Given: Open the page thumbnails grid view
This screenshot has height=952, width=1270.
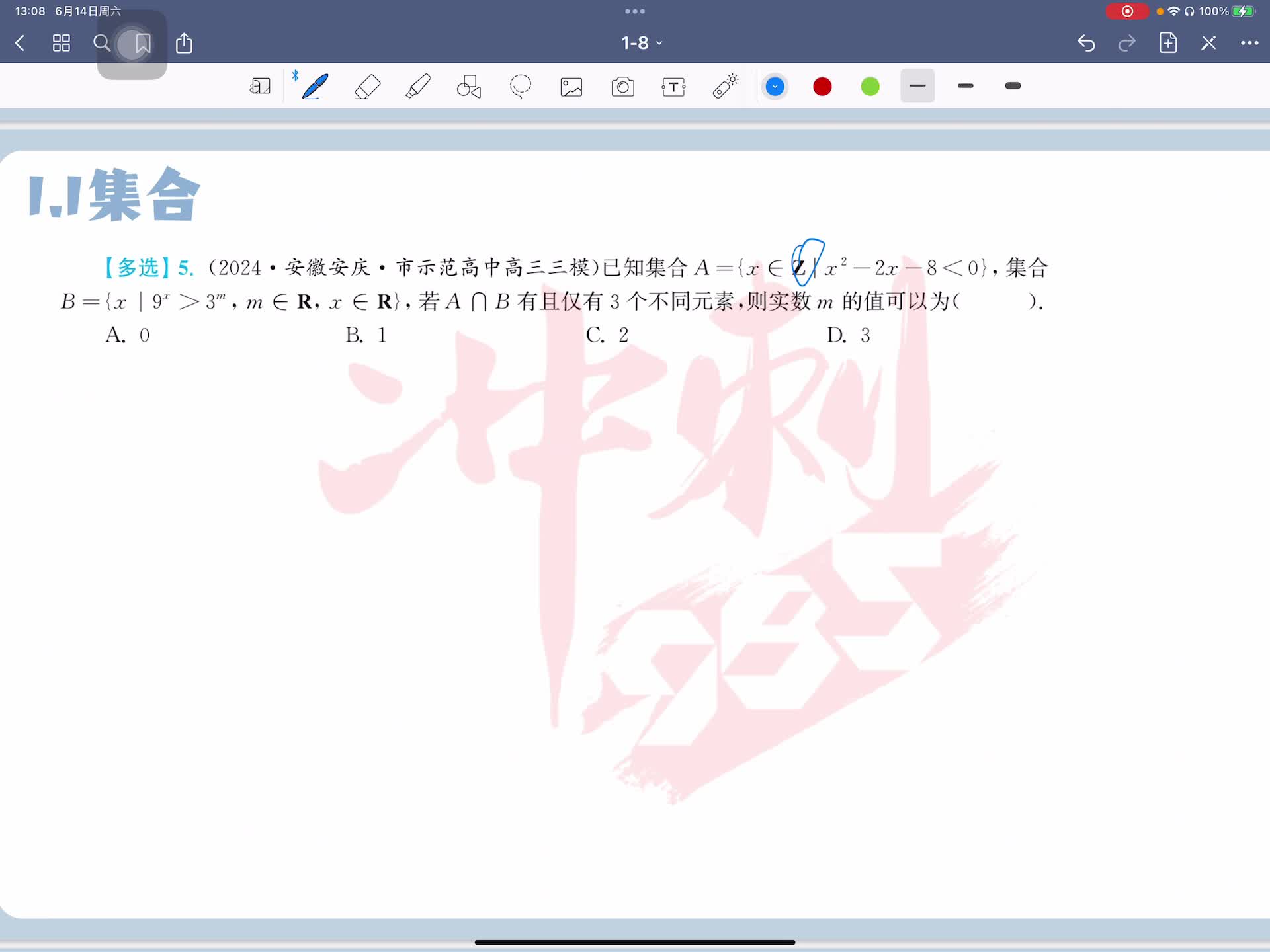Looking at the screenshot, I should pyautogui.click(x=62, y=44).
